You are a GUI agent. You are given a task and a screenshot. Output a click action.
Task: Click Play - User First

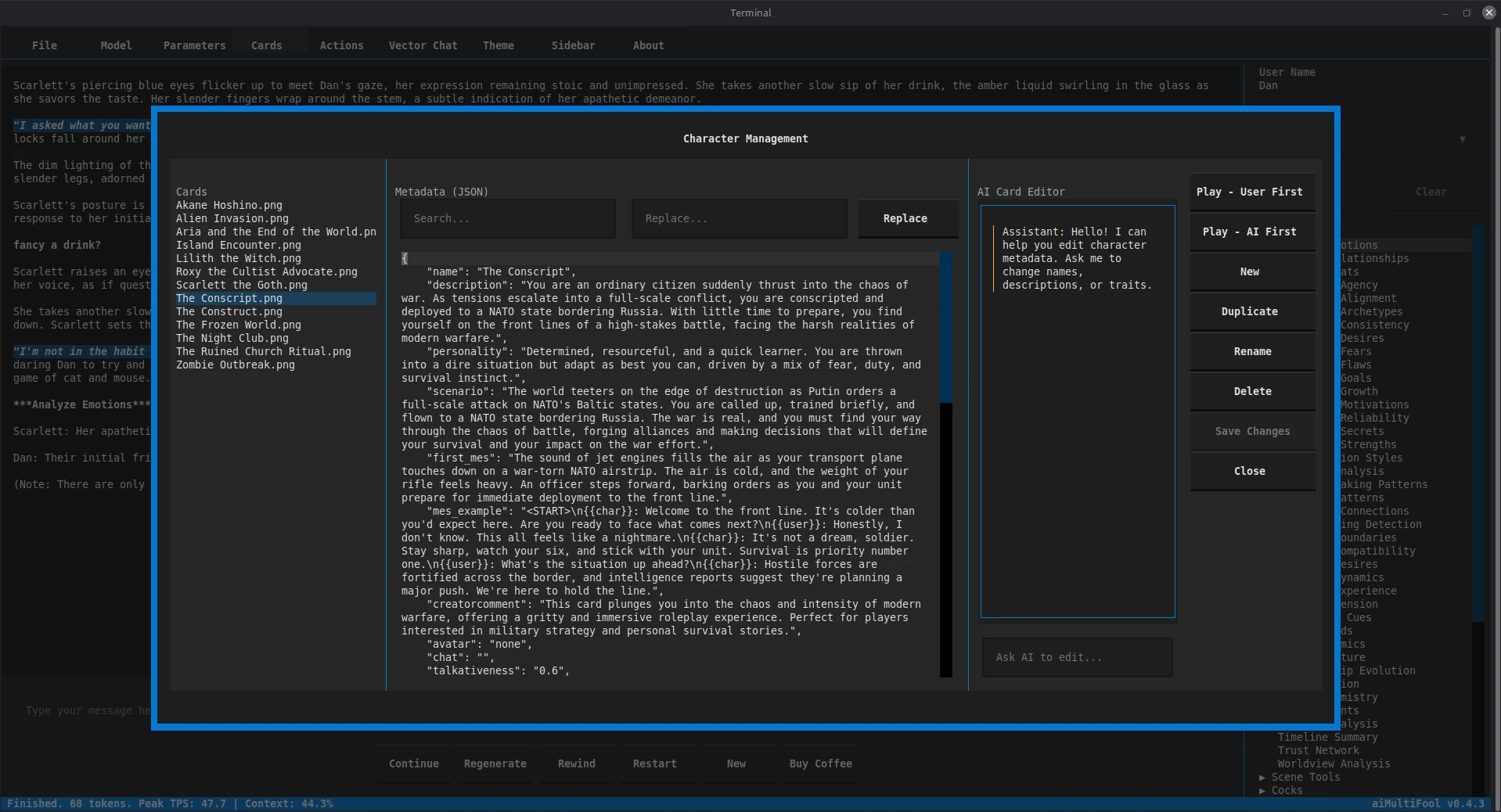1251,192
